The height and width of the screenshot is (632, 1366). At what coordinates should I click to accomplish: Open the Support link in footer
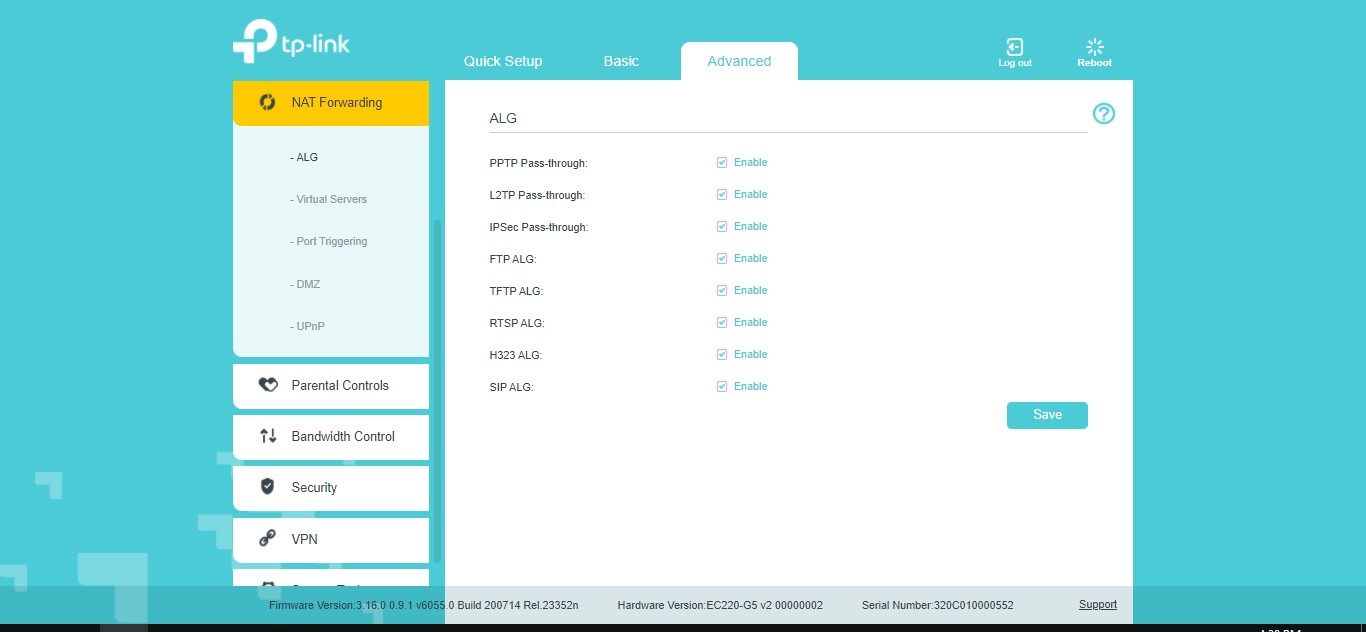[x=1097, y=605]
